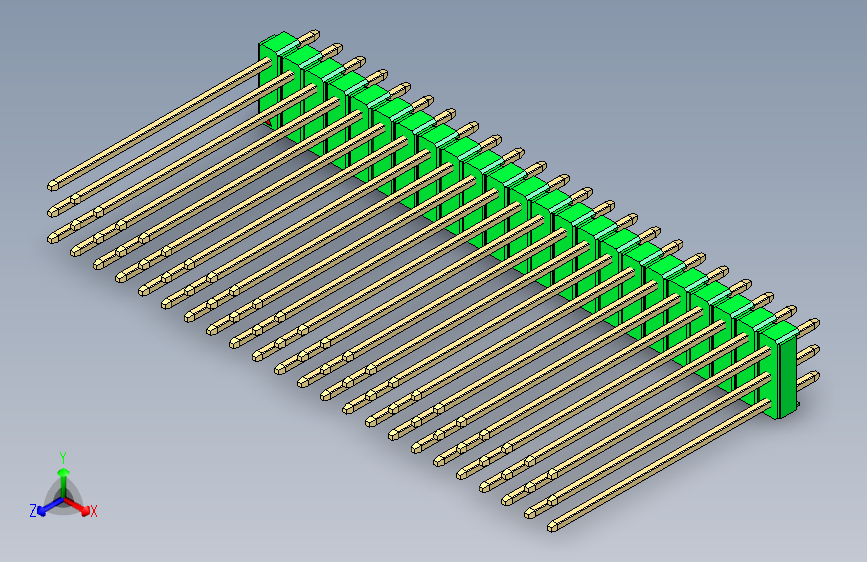Click the blue Z axis arrow of the triad
The image size is (867, 562).
[x=51, y=506]
